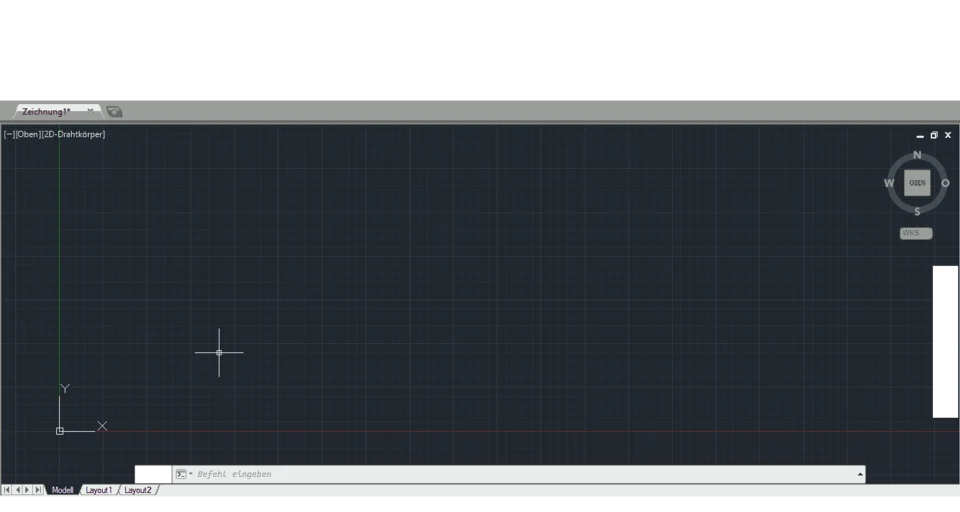Open the WKS coordinate system dropdown

(916, 233)
